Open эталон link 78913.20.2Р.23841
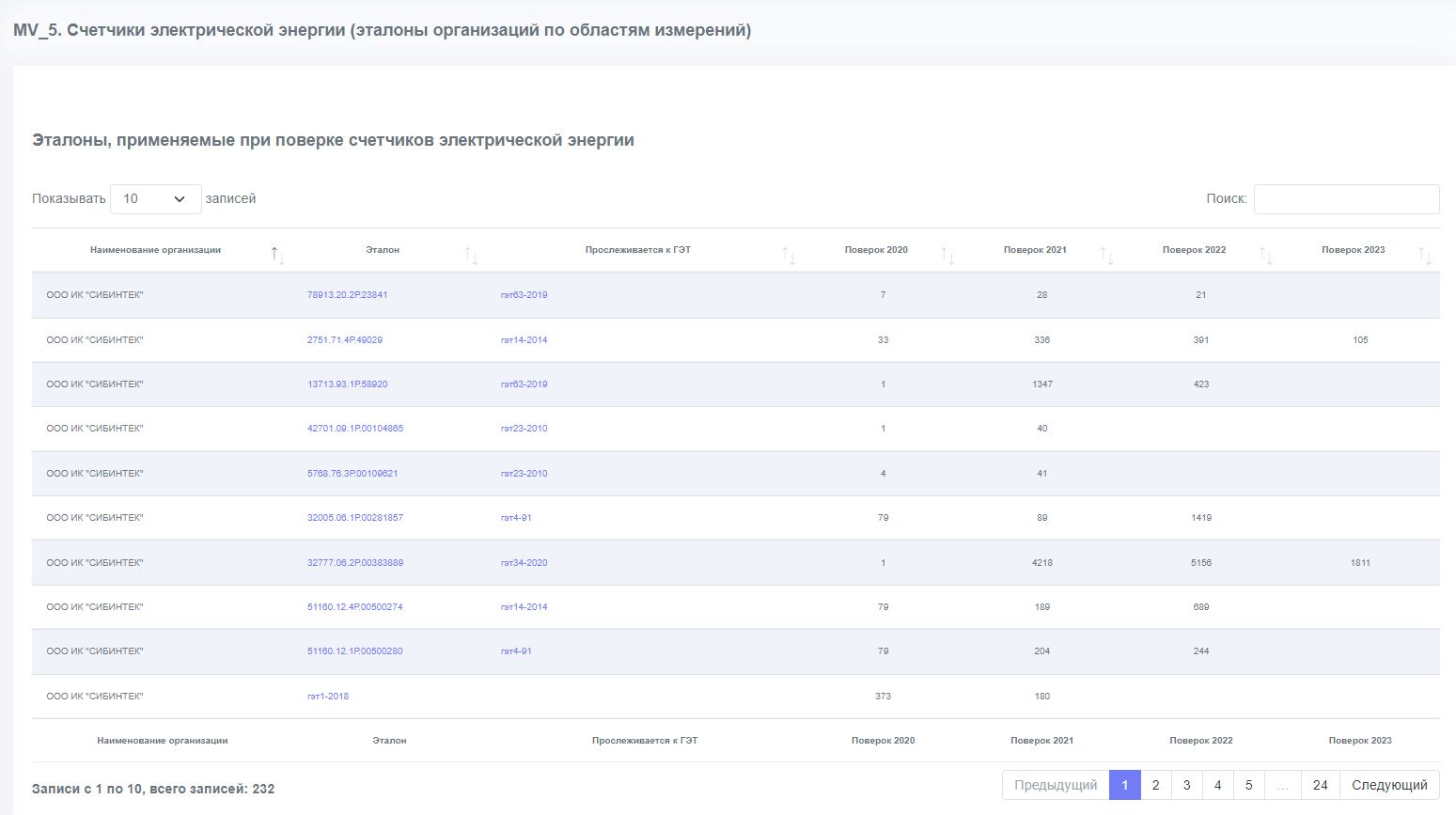 pos(347,295)
